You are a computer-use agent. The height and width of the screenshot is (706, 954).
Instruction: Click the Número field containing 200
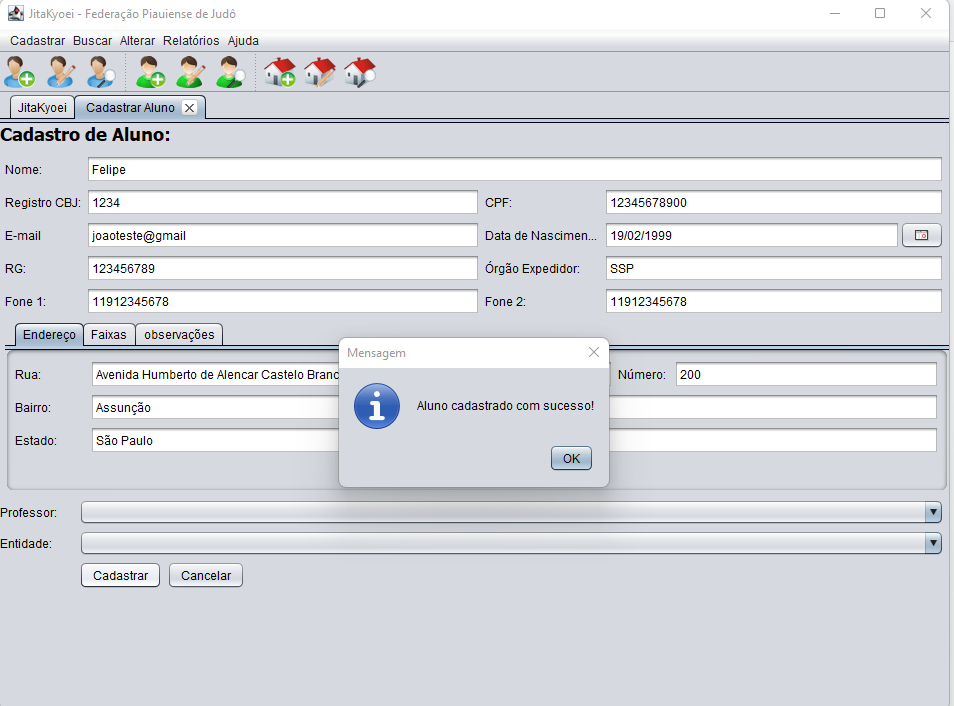(806, 374)
